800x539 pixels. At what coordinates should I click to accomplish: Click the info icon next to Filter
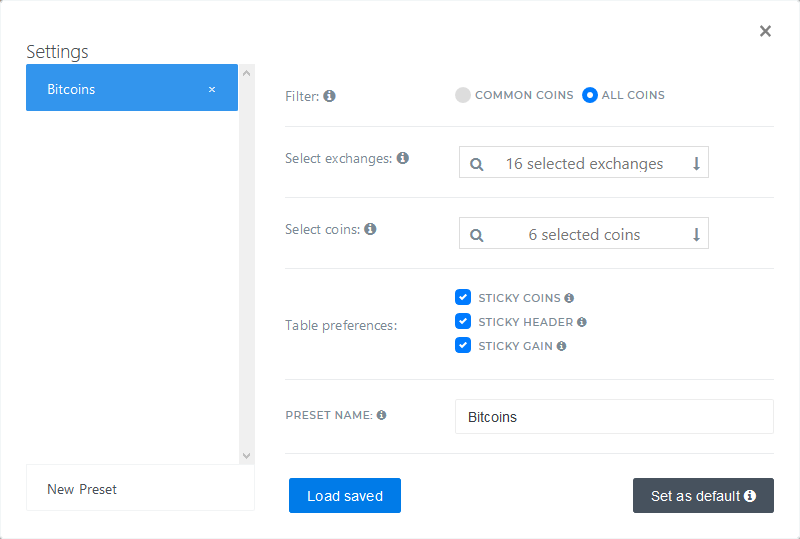[330, 95]
